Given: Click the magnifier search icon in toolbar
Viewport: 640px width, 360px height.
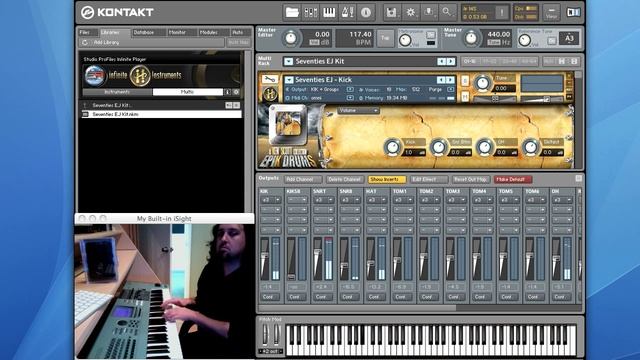Looking at the screenshot, I should click(x=447, y=12).
